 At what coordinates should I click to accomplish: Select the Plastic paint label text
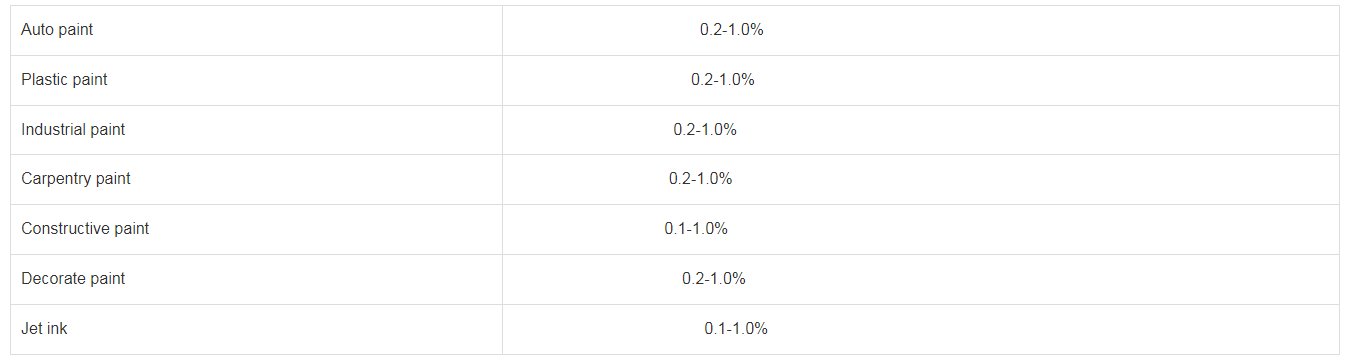pyautogui.click(x=64, y=80)
